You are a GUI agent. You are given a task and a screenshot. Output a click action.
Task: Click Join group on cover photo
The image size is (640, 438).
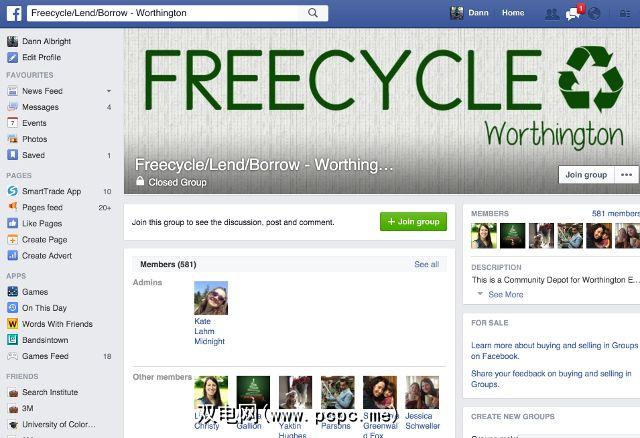click(x=586, y=175)
